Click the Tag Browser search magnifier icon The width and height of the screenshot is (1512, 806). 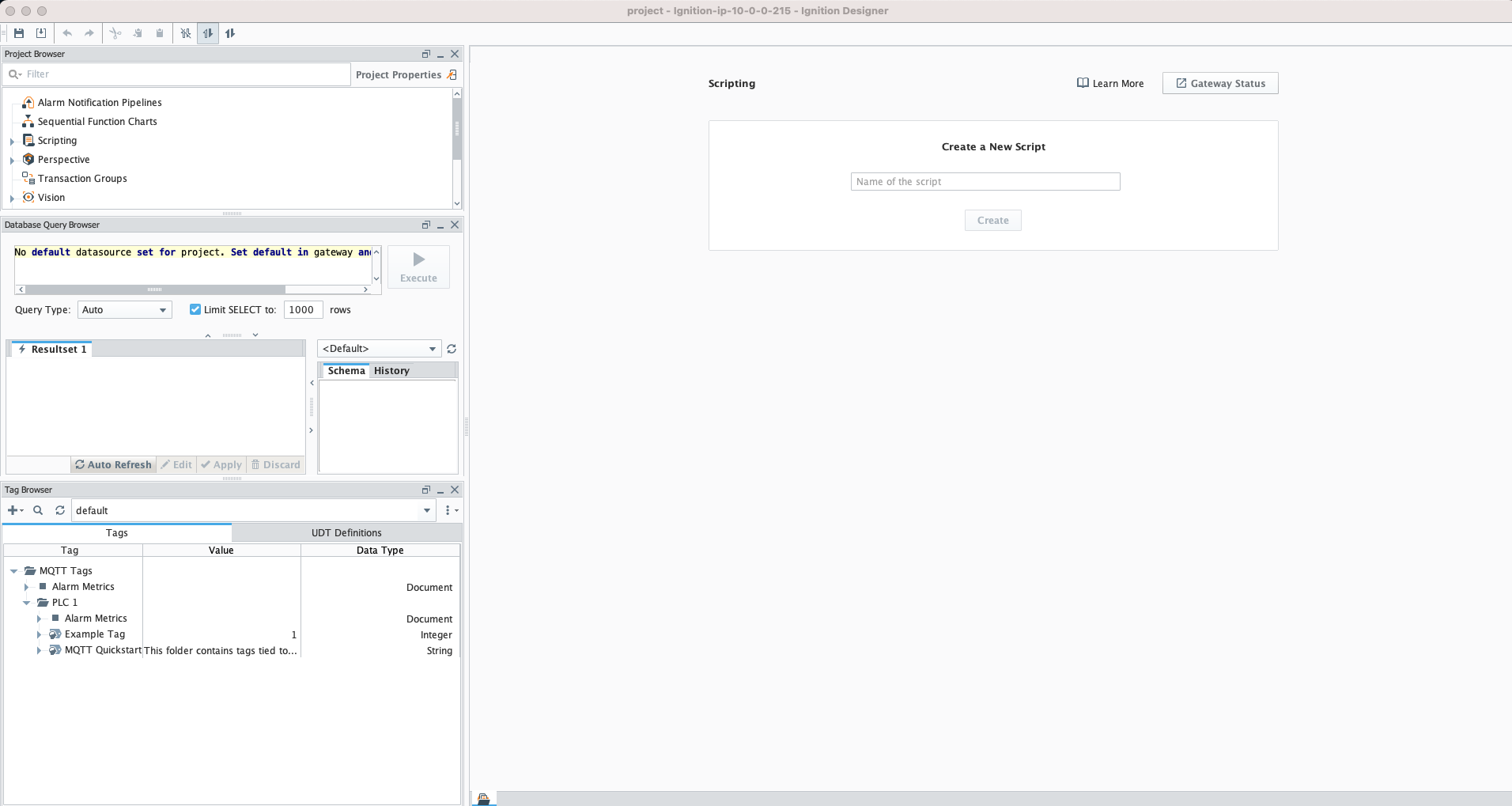pyautogui.click(x=38, y=510)
